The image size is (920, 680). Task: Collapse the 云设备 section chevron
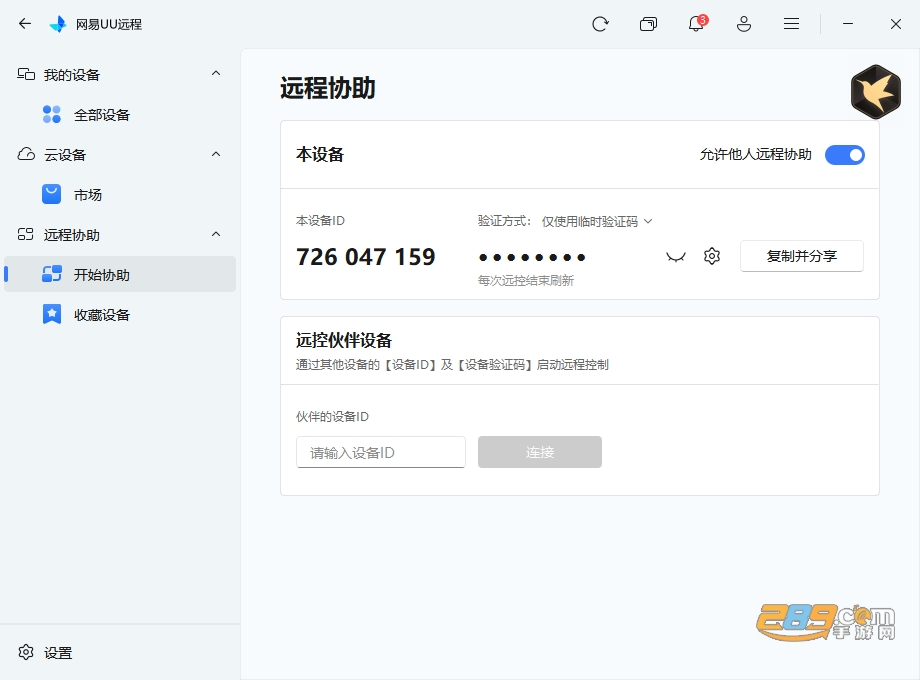pos(216,154)
